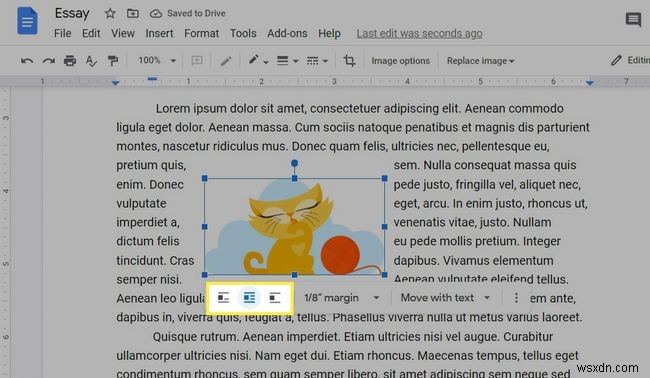This screenshot has width=650, height=378.
Task: Click the text 'Lorem ipsum dolor sit amet'
Action: [231, 109]
